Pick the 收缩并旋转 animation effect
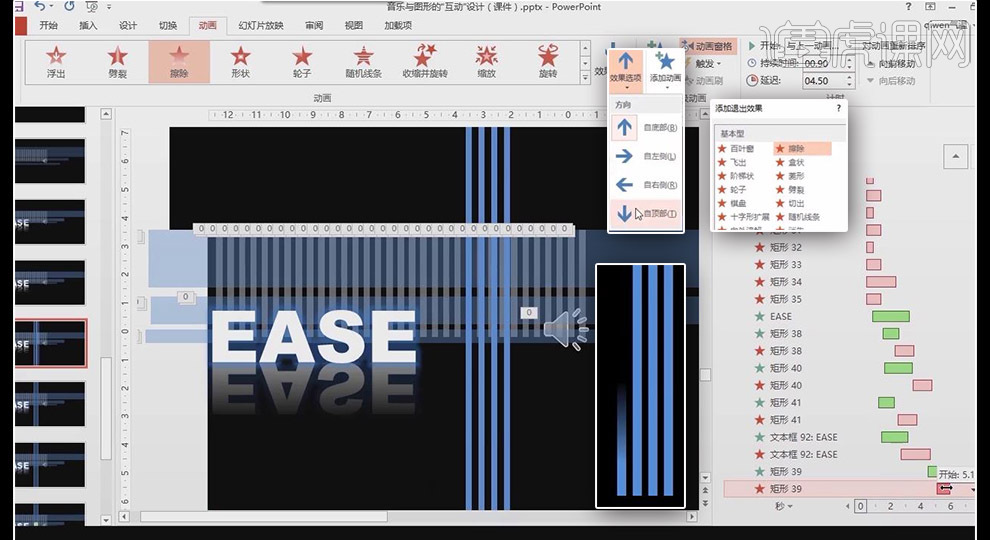Screen dimensions: 990x540 (x=425, y=62)
